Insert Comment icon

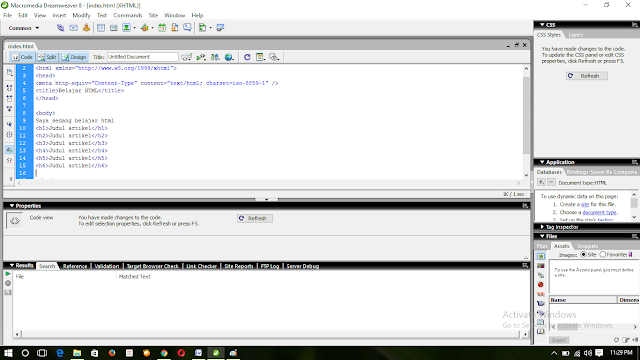[x=187, y=28]
